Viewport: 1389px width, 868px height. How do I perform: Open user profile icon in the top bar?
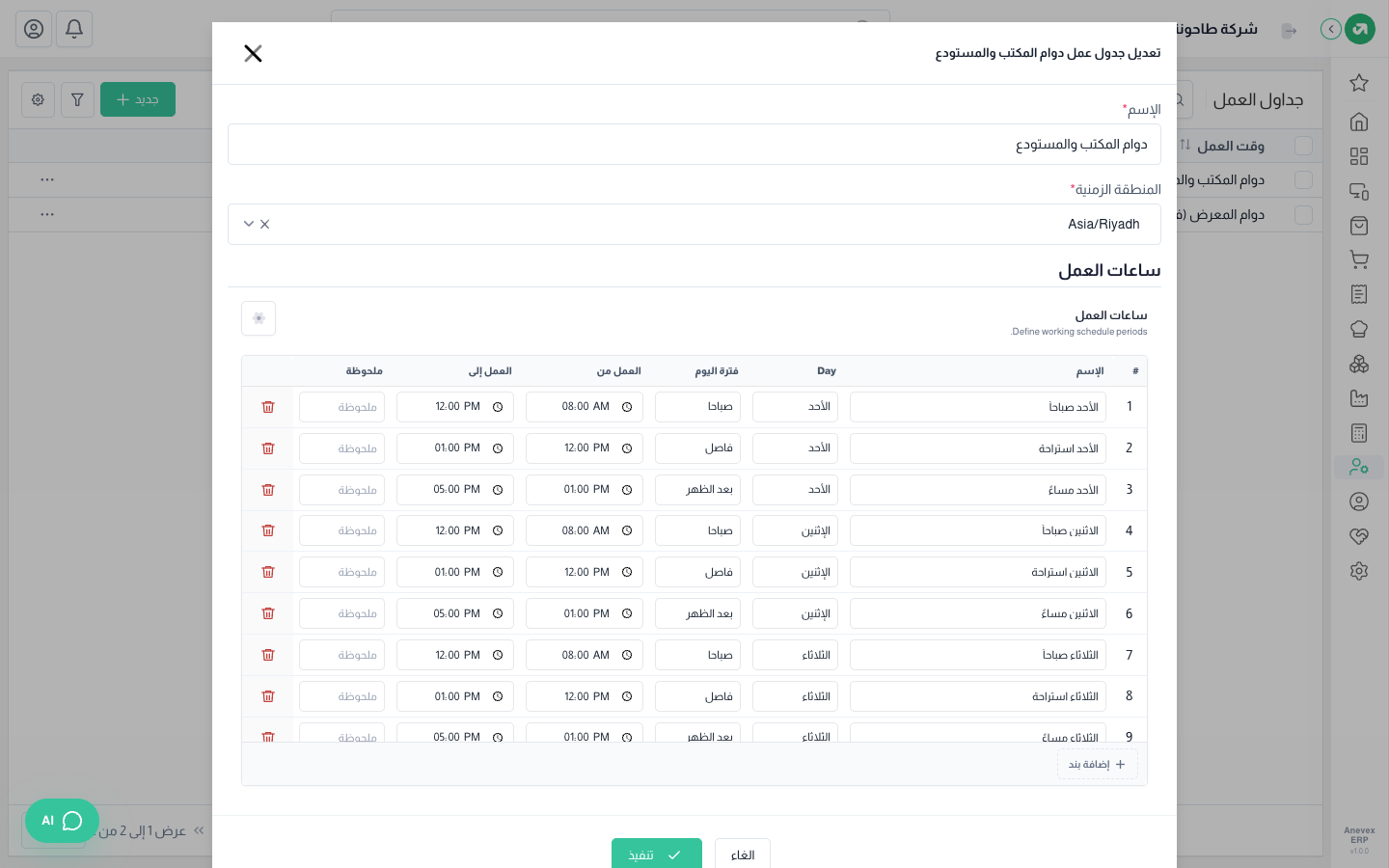pyautogui.click(x=34, y=29)
